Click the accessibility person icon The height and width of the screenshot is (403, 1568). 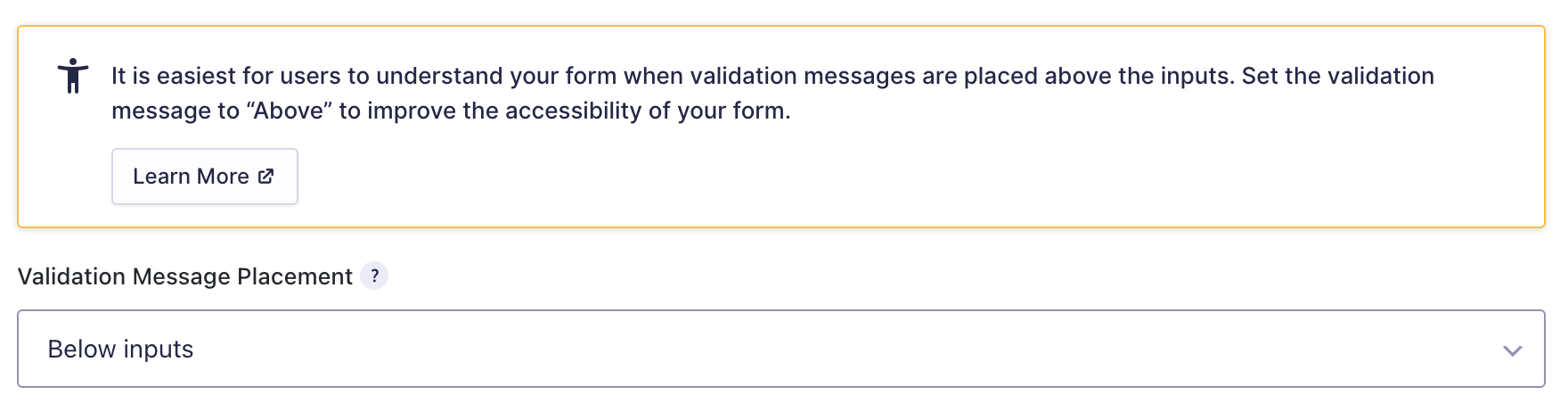coord(73,76)
